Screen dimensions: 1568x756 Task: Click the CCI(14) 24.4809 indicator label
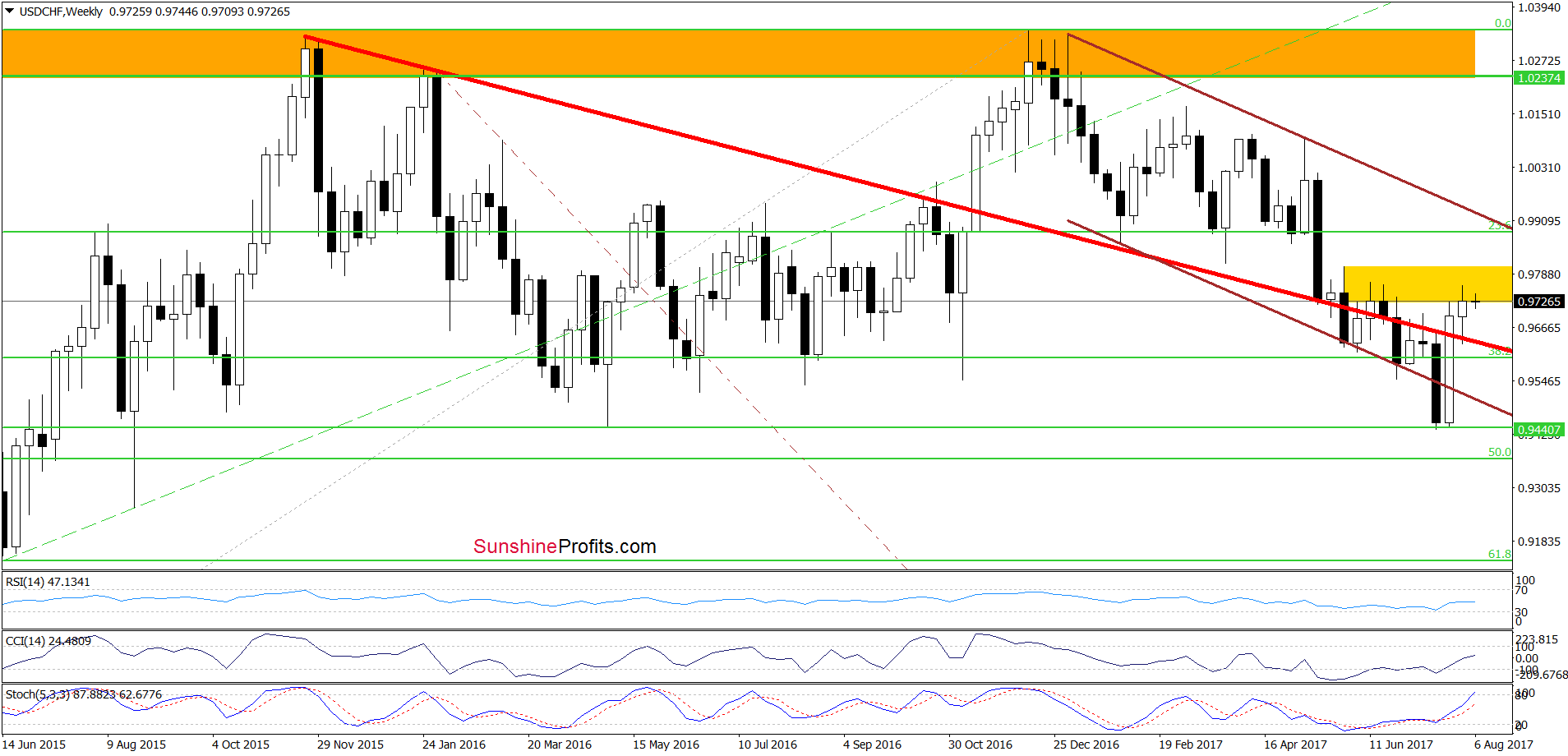point(48,641)
